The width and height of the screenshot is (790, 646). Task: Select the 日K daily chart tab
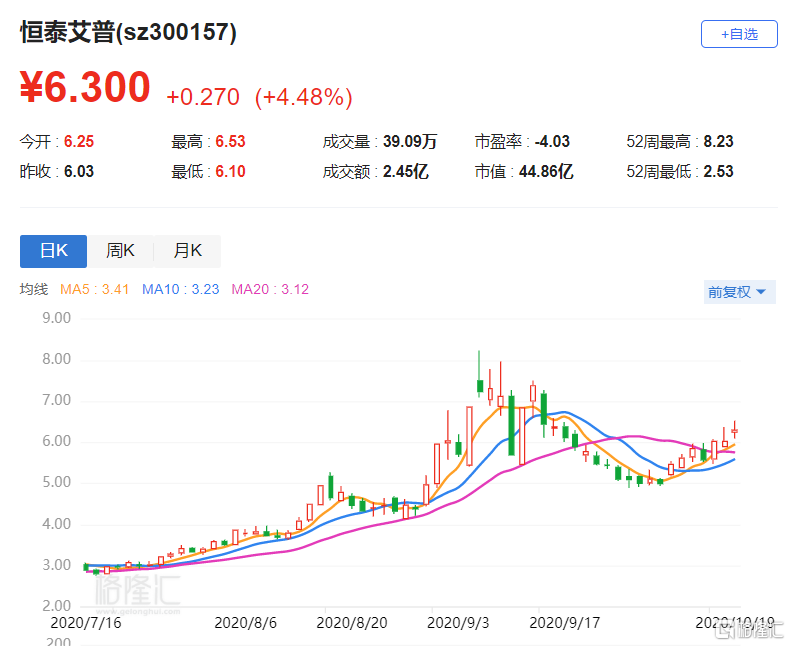pyautogui.click(x=53, y=251)
